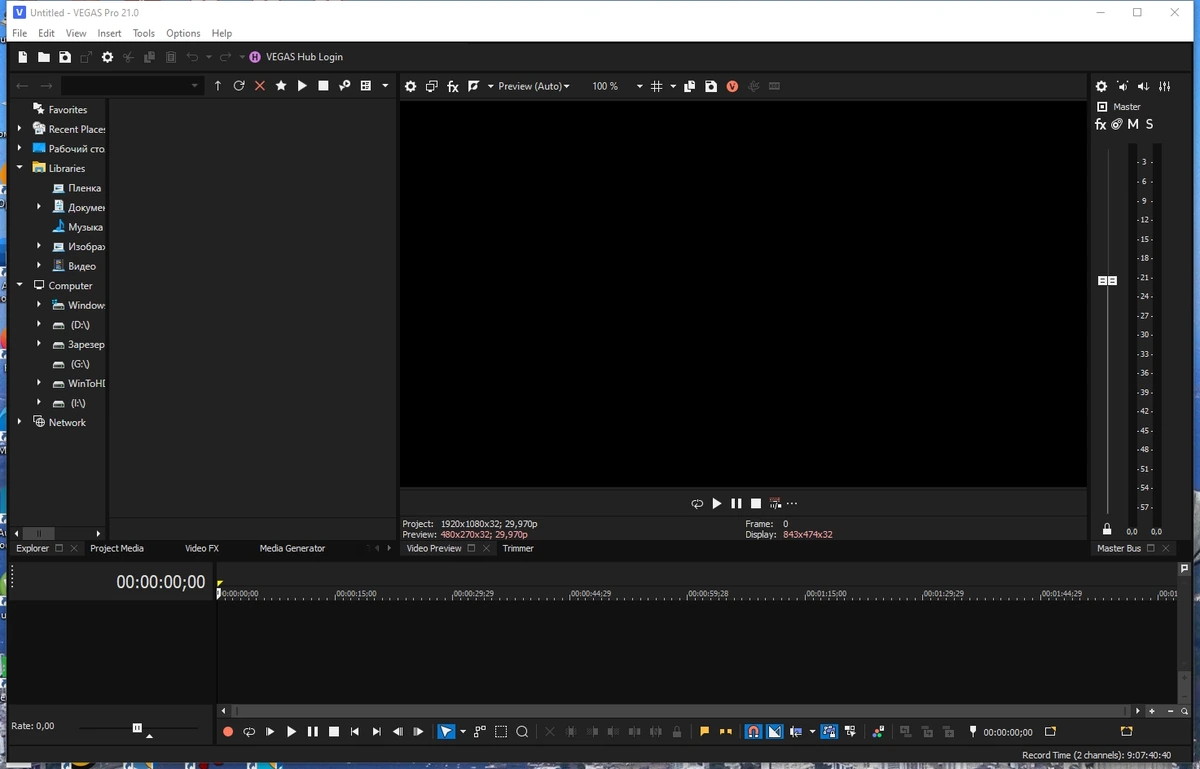1200x769 pixels.
Task: Switch to the Media Generator tab
Action: [292, 548]
